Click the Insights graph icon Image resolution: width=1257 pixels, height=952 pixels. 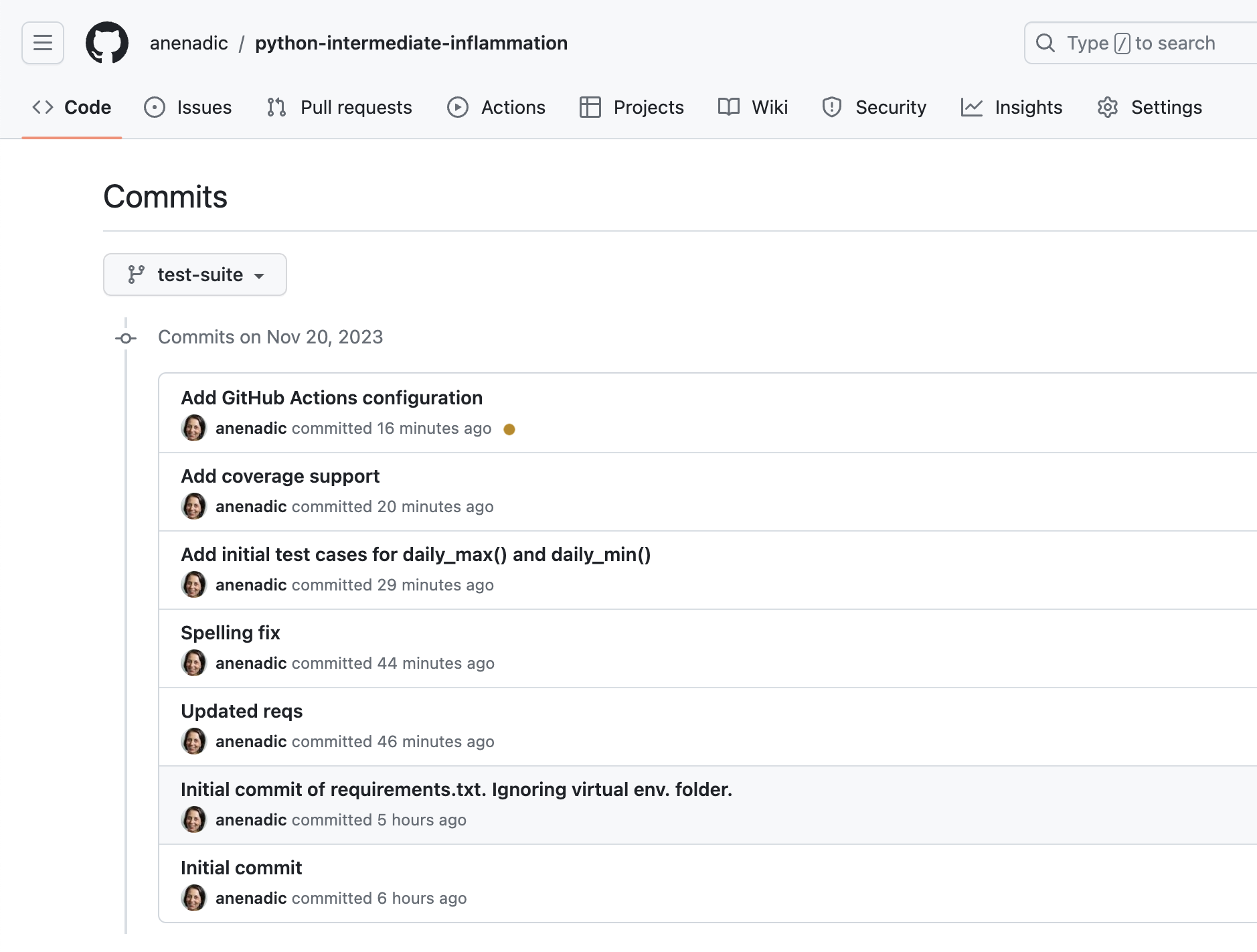pos(972,107)
